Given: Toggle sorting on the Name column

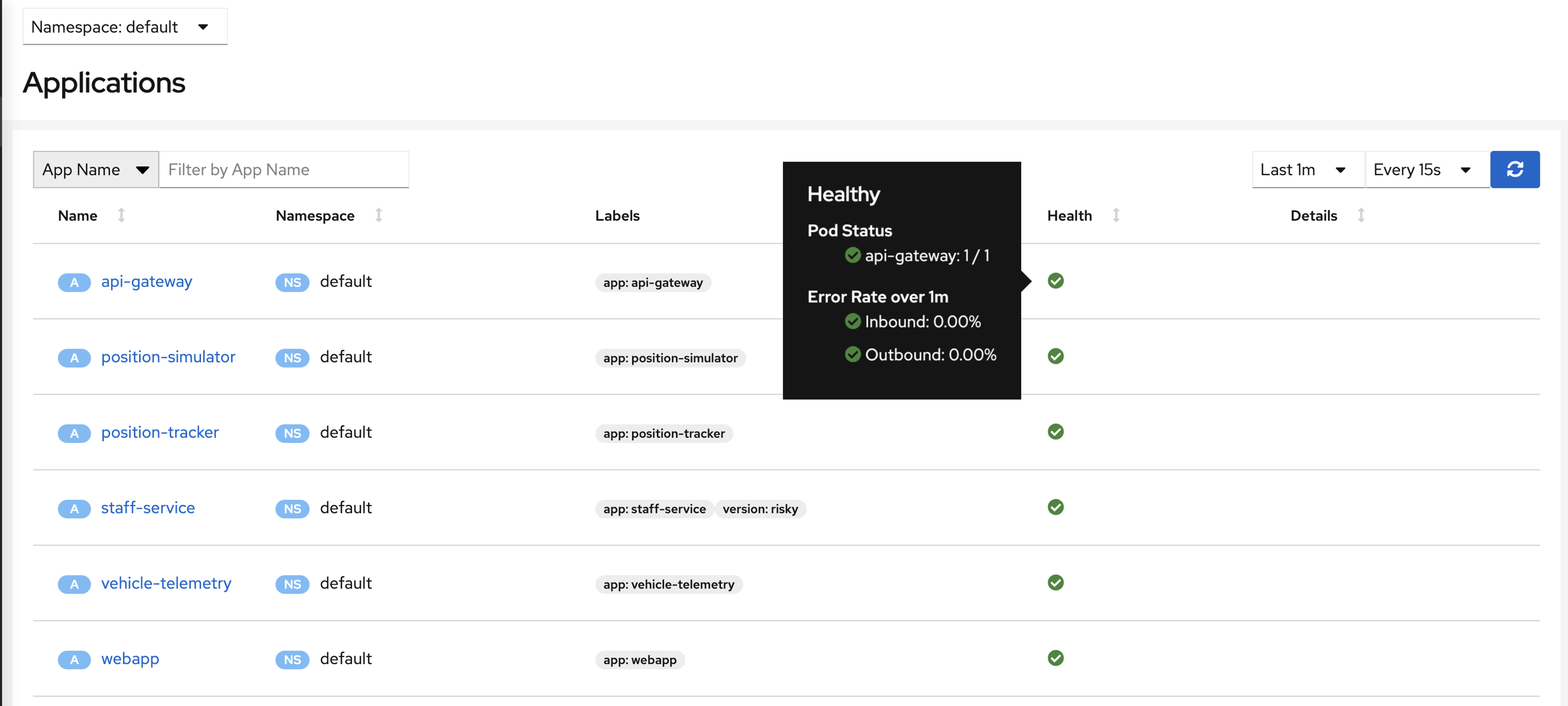Looking at the screenshot, I should click(x=122, y=215).
